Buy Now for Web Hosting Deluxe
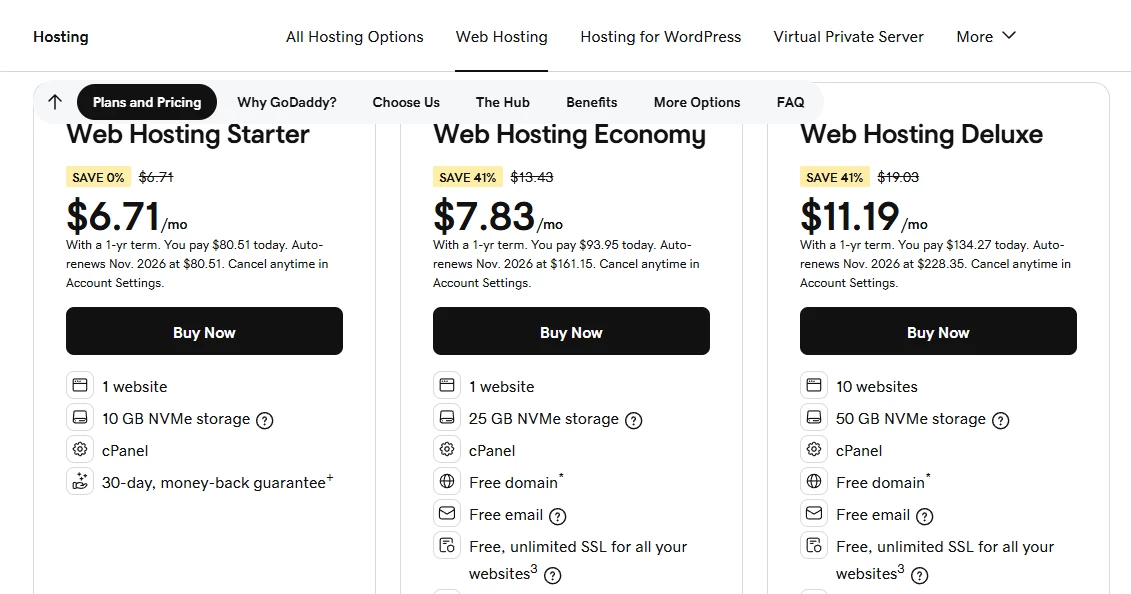This screenshot has height=594, width=1131. [938, 331]
